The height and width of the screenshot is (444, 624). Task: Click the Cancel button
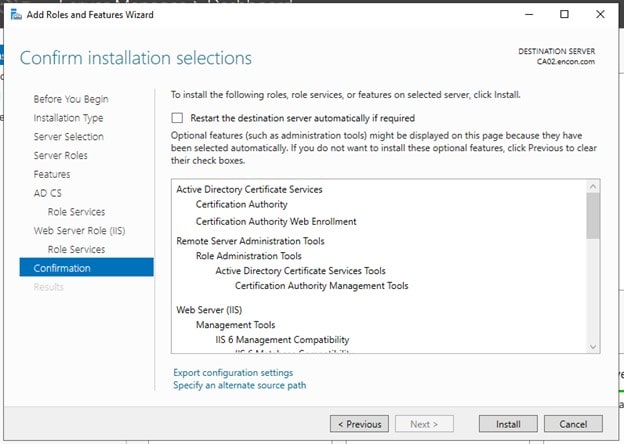tap(573, 423)
